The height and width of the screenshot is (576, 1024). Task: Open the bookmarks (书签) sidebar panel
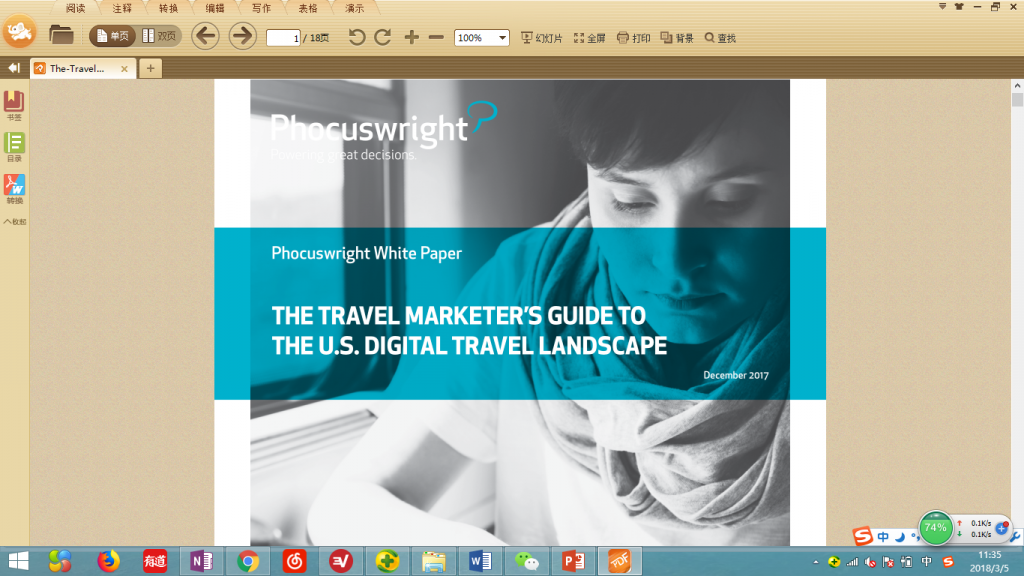pos(14,104)
